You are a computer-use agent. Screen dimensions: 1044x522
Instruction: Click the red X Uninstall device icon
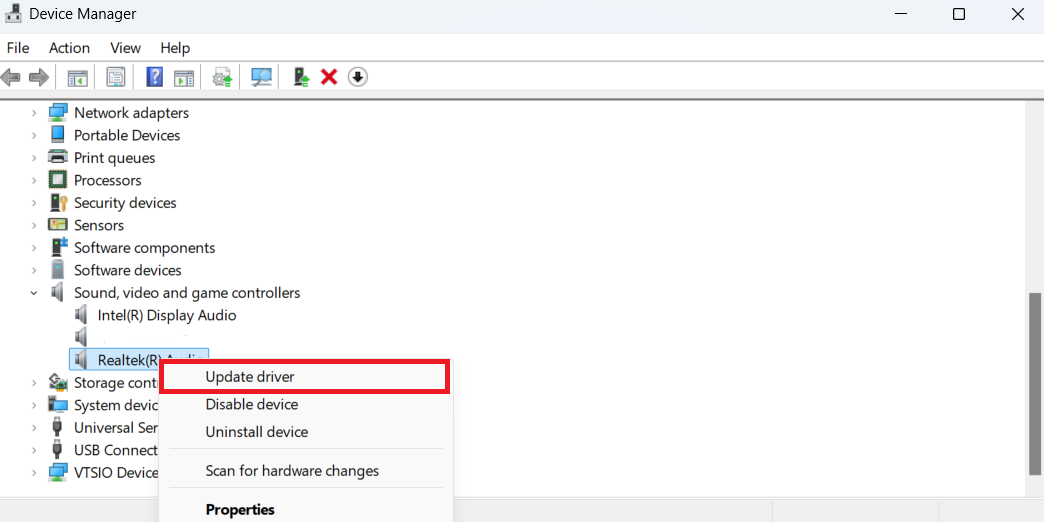pos(329,78)
